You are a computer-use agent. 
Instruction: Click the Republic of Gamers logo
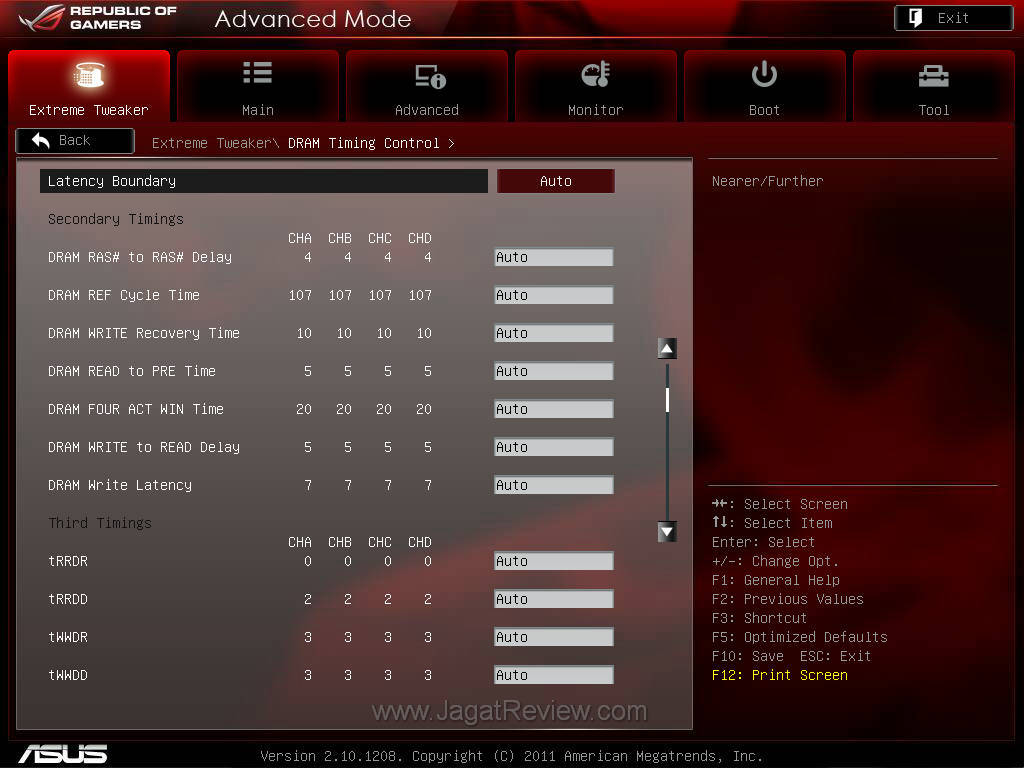coord(98,18)
